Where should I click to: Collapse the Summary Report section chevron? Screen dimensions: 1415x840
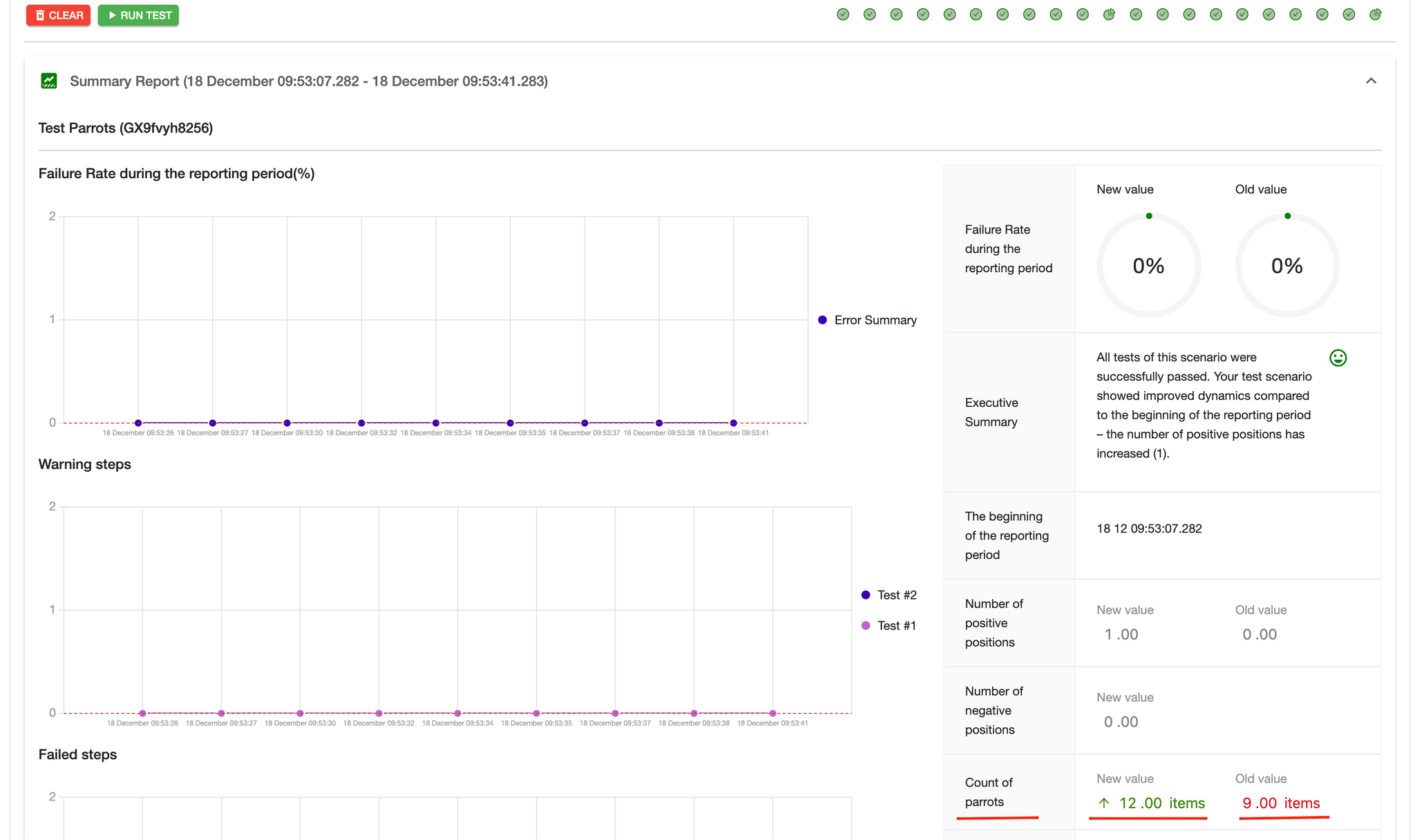(1371, 82)
